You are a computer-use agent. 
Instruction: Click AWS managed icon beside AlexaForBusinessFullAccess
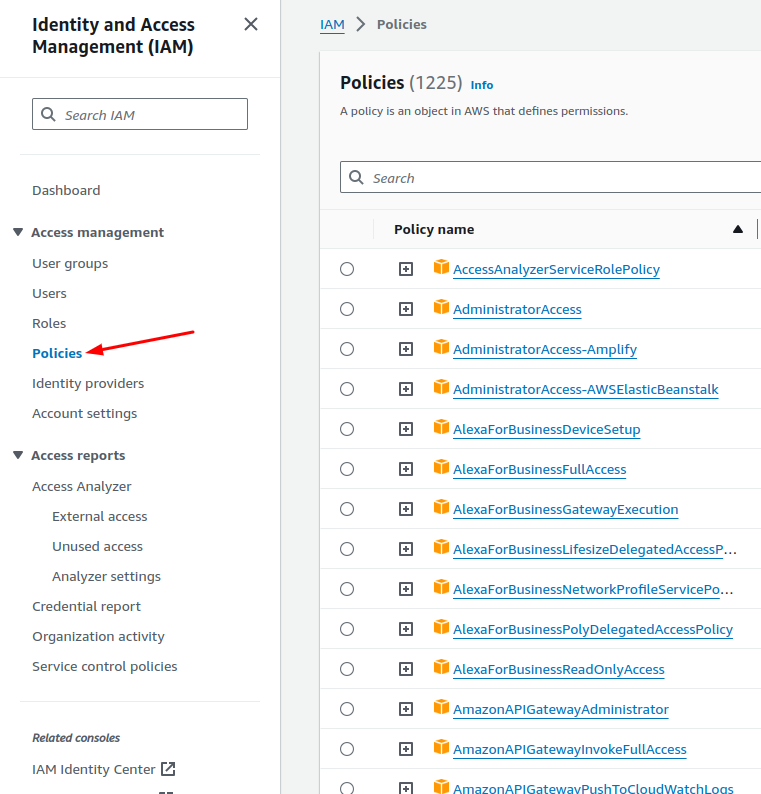(441, 467)
